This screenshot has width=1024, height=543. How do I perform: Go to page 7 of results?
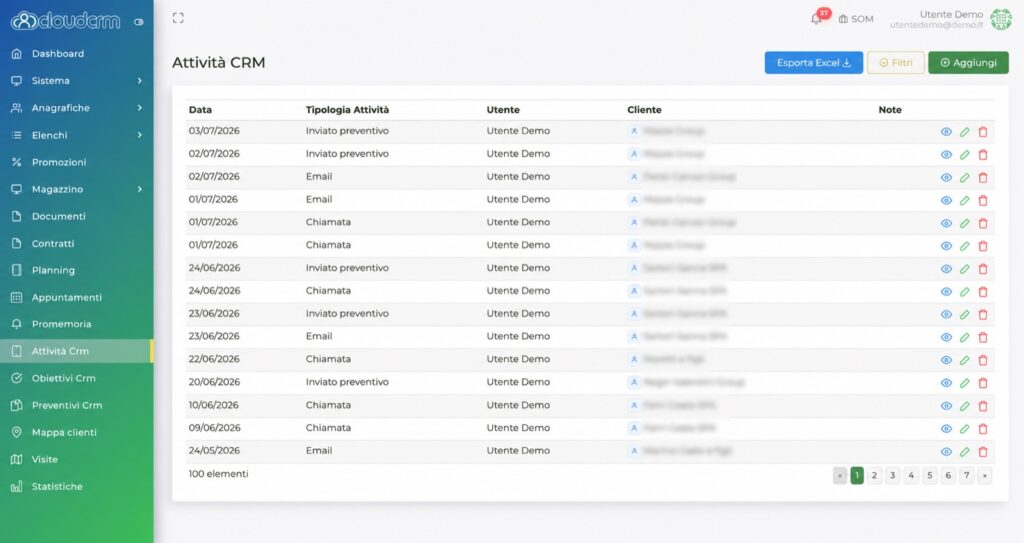967,476
